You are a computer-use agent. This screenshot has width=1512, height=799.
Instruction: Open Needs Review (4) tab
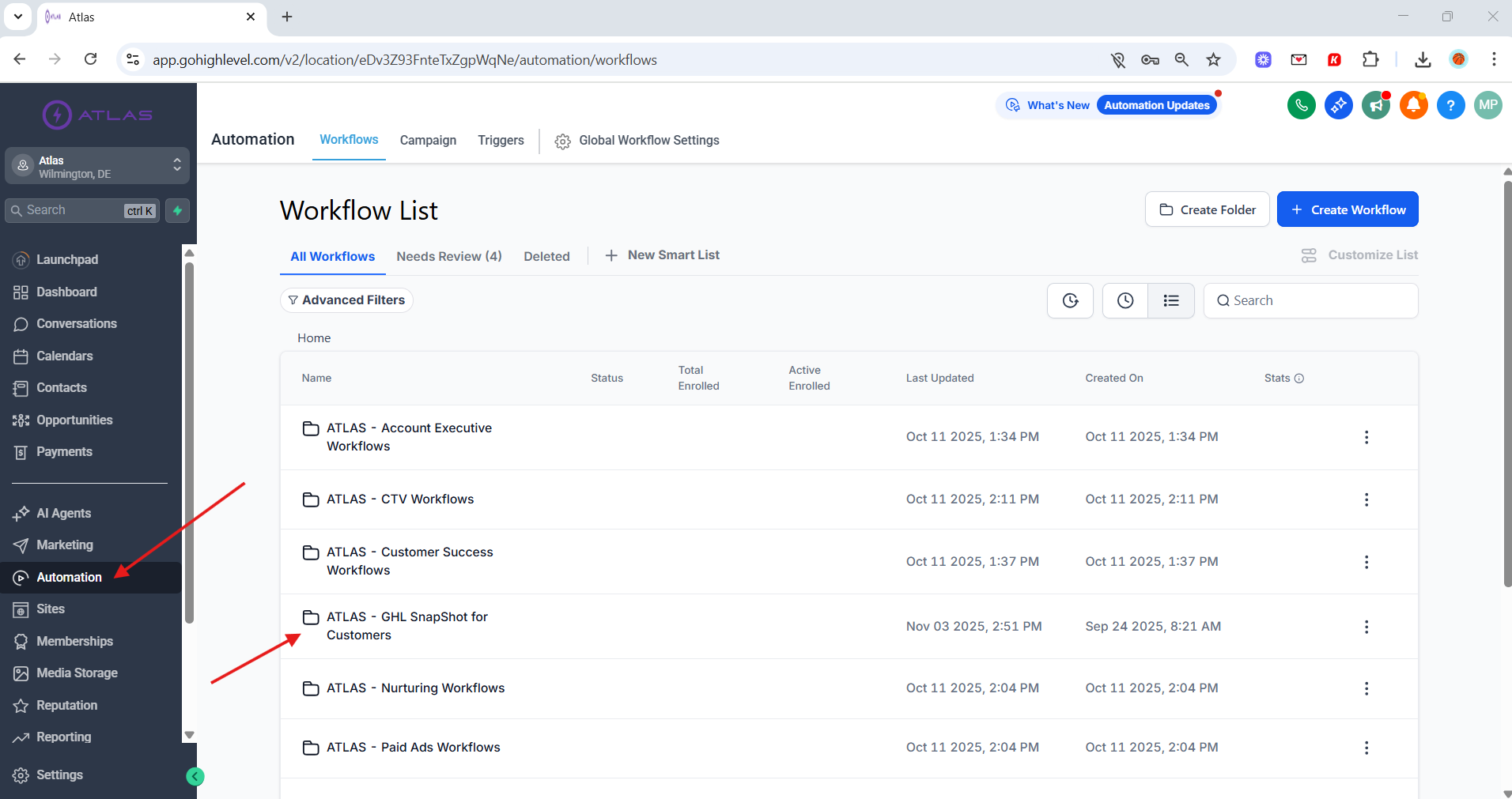pos(449,256)
